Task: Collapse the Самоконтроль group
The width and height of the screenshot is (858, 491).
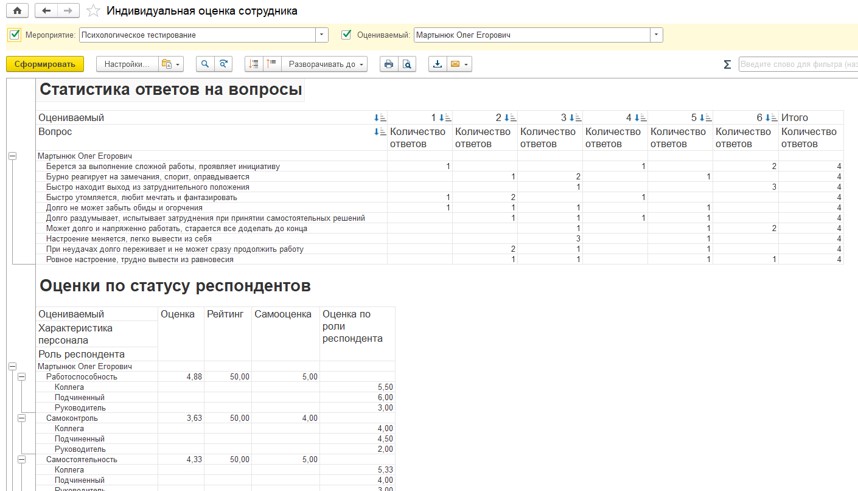Action: click(21, 418)
